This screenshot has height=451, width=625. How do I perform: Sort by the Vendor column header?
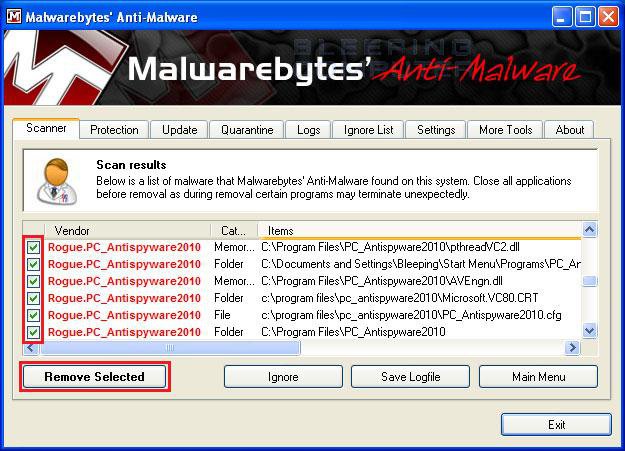pyautogui.click(x=128, y=230)
